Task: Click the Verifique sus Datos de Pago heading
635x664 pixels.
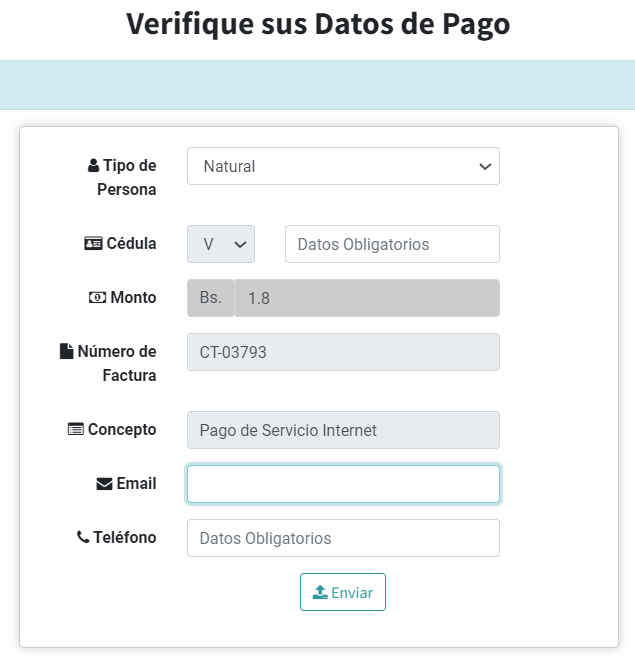Action: (x=318, y=24)
